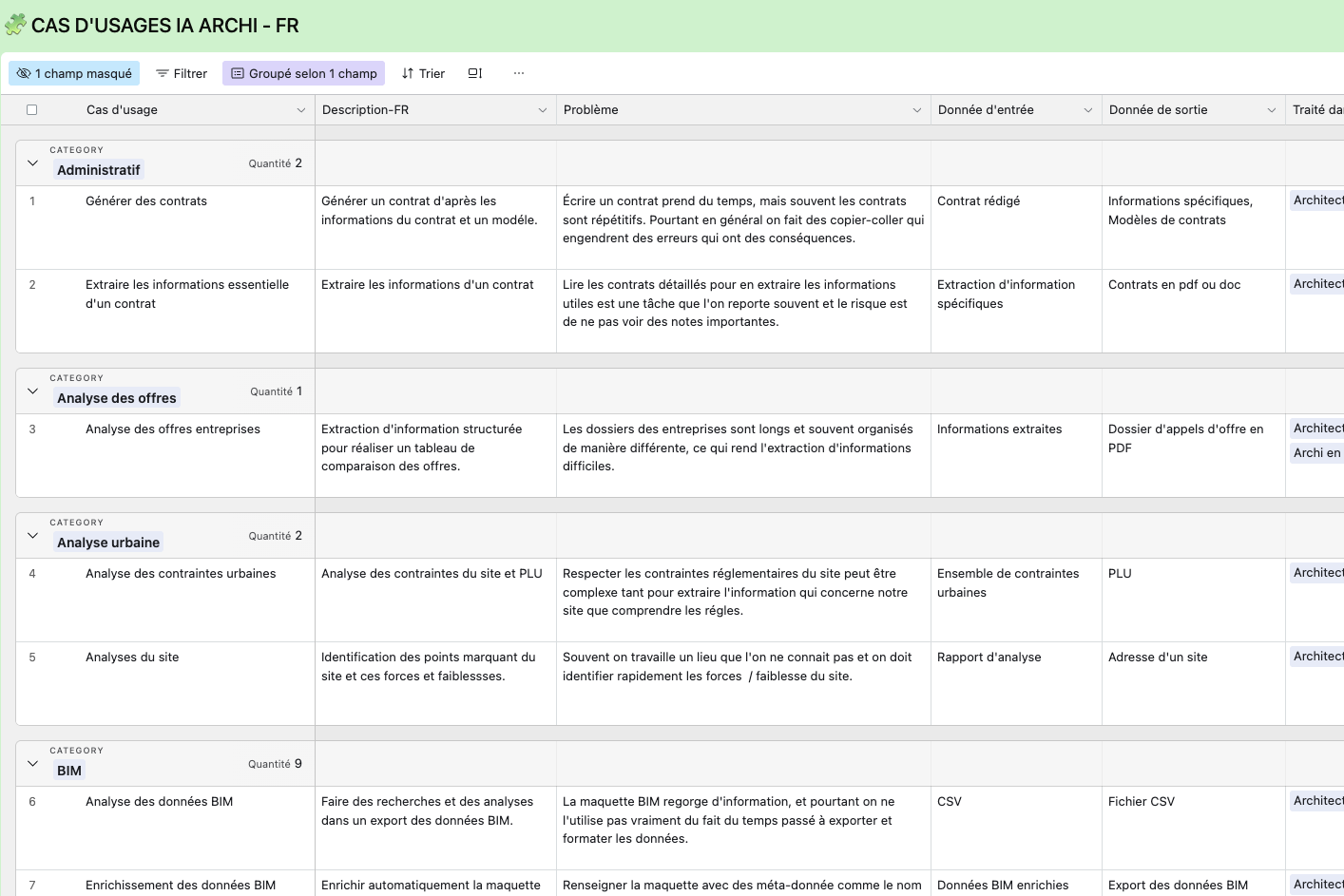The image size is (1344, 896).
Task: Click the eye icon on "1 champ masqué"
Action: 23,73
